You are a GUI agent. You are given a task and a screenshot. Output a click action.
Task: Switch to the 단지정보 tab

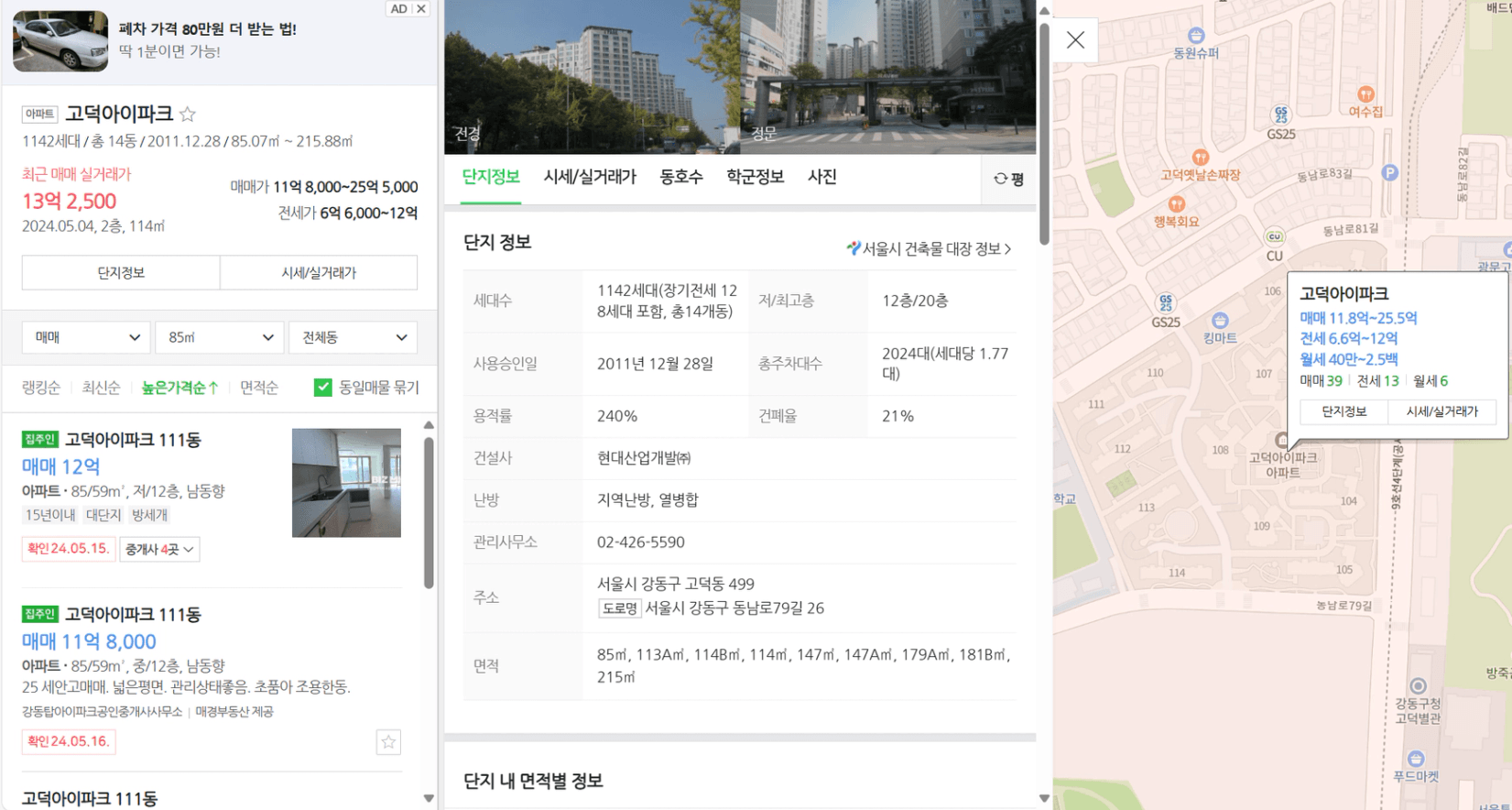(491, 177)
